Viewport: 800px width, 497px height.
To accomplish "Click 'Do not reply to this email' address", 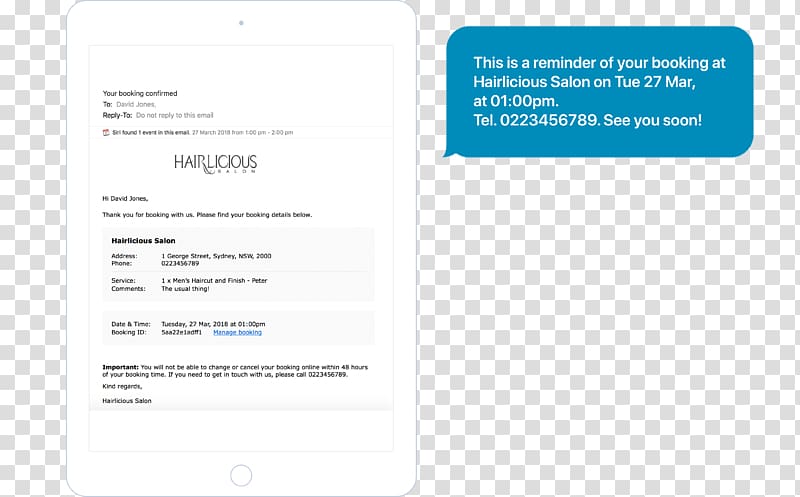I will click(174, 115).
